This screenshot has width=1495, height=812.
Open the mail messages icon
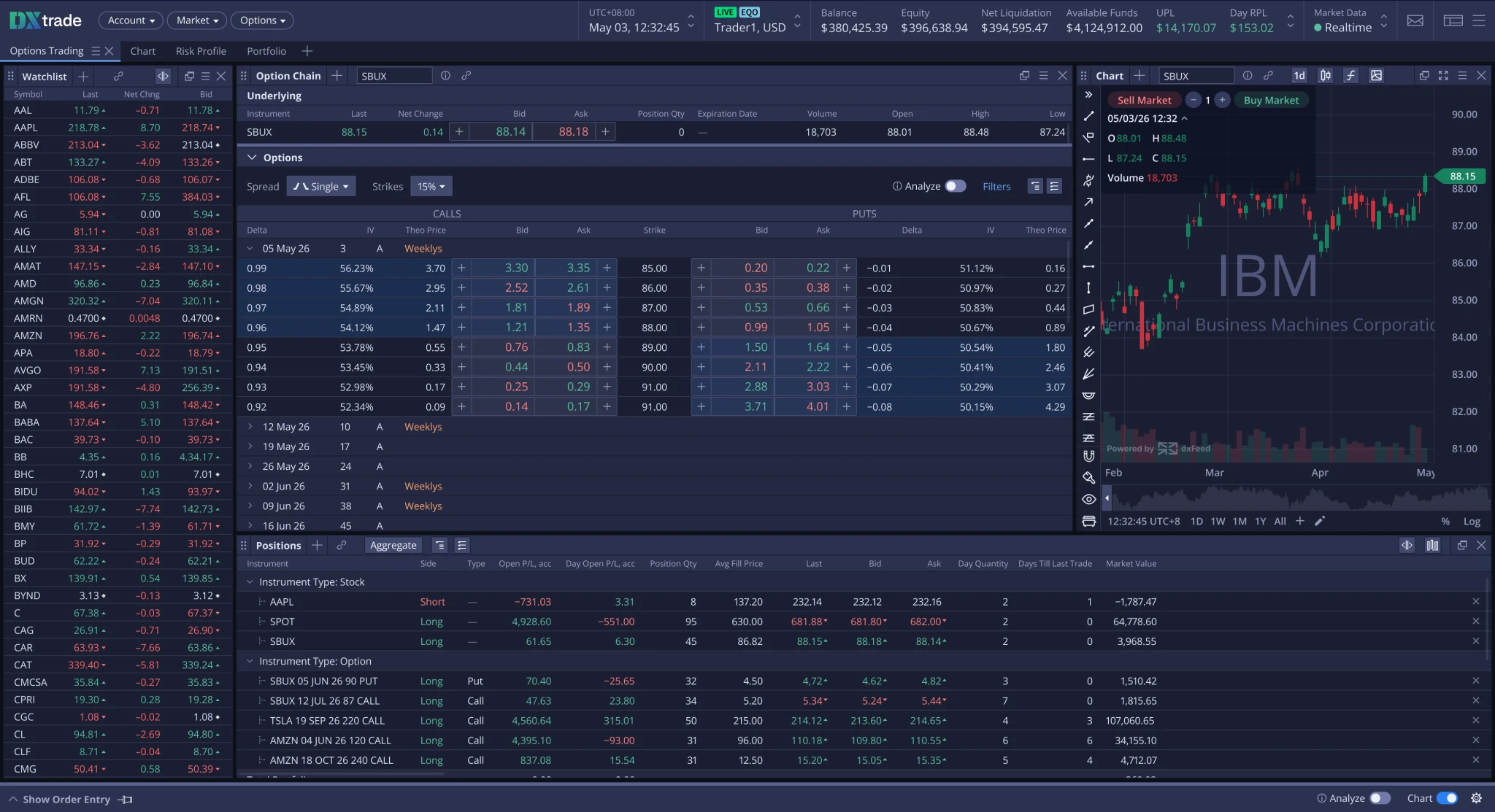click(1415, 20)
